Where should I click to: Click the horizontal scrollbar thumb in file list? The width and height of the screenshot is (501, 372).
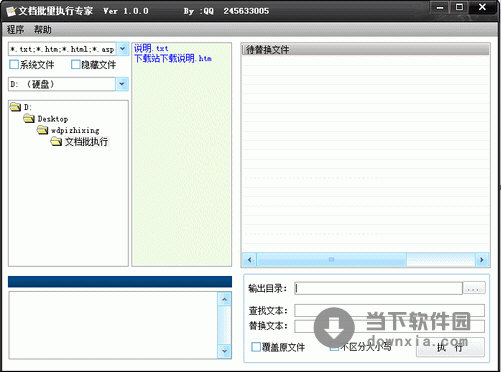click(x=332, y=259)
